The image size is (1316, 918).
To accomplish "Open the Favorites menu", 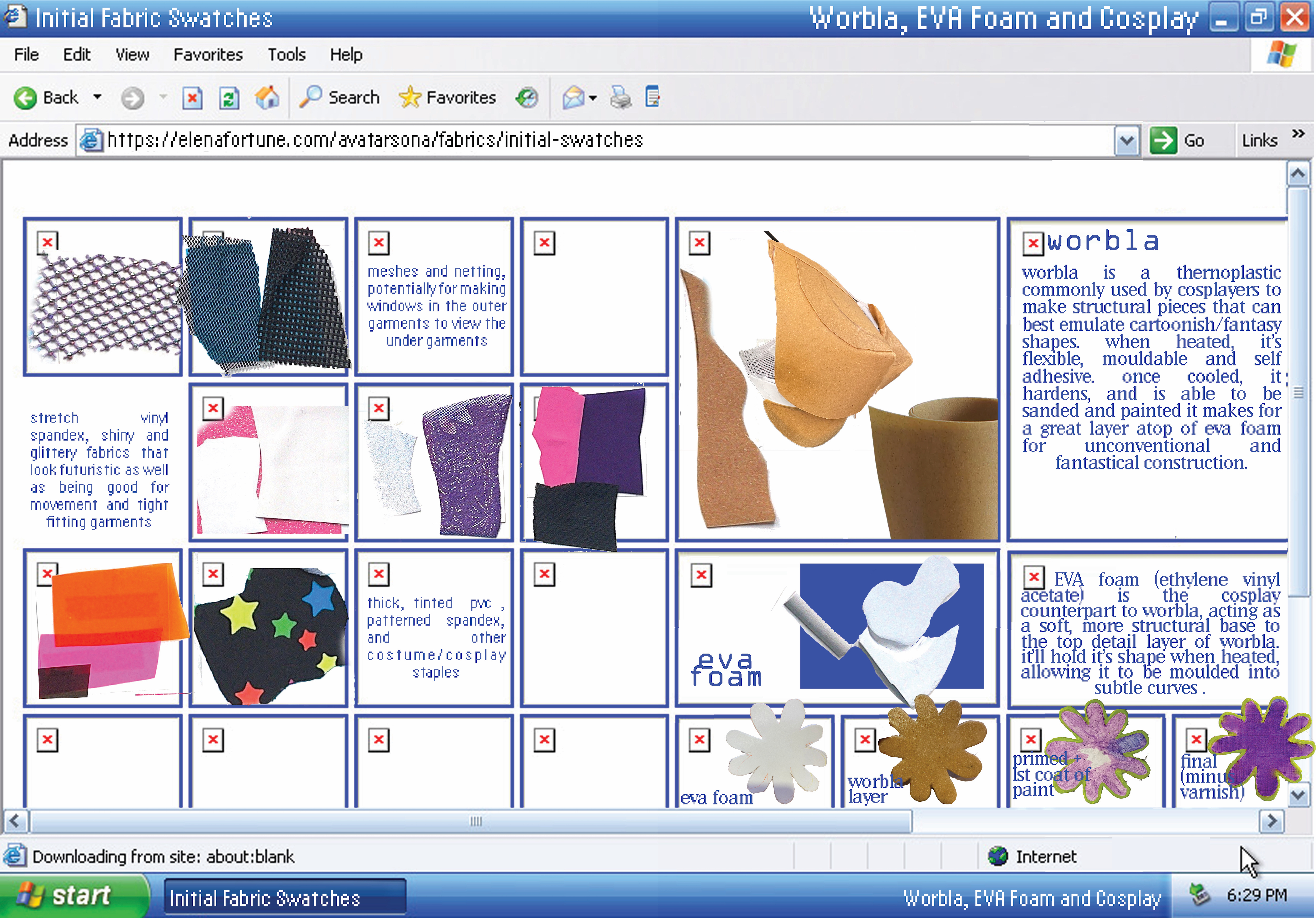I will 208,55.
